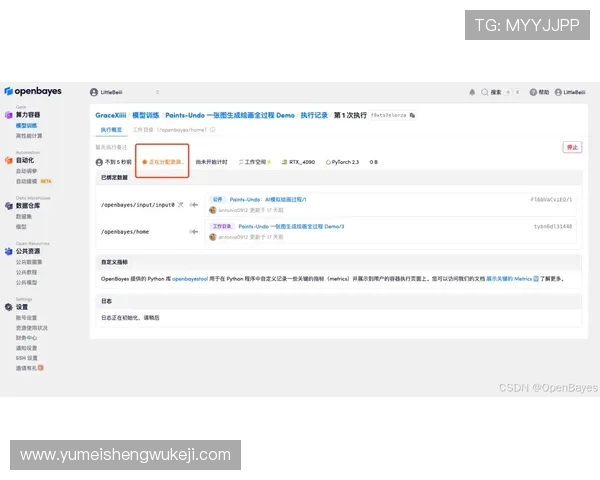This screenshot has height=480, width=600.
Task: Click the 正在分配资源 status indicator
Action: coord(163,162)
